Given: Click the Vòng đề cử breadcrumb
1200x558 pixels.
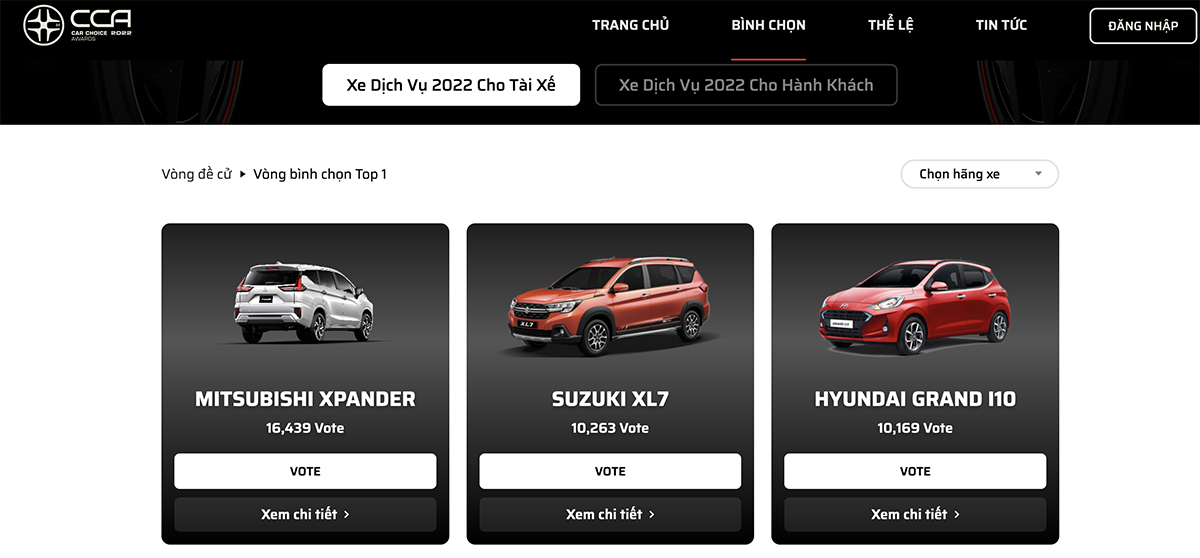Looking at the screenshot, I should [196, 174].
